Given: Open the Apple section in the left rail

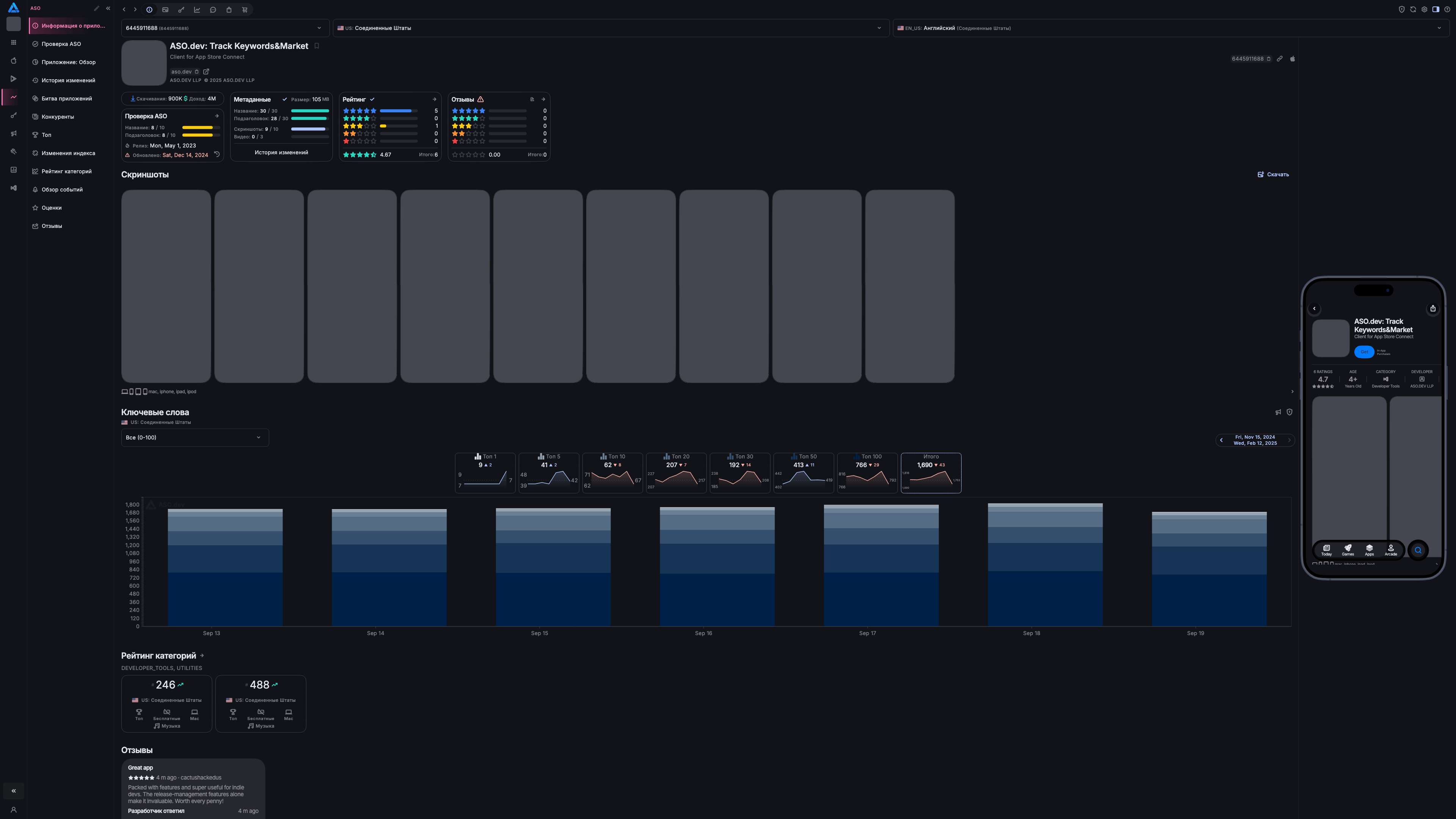Looking at the screenshot, I should point(14,61).
